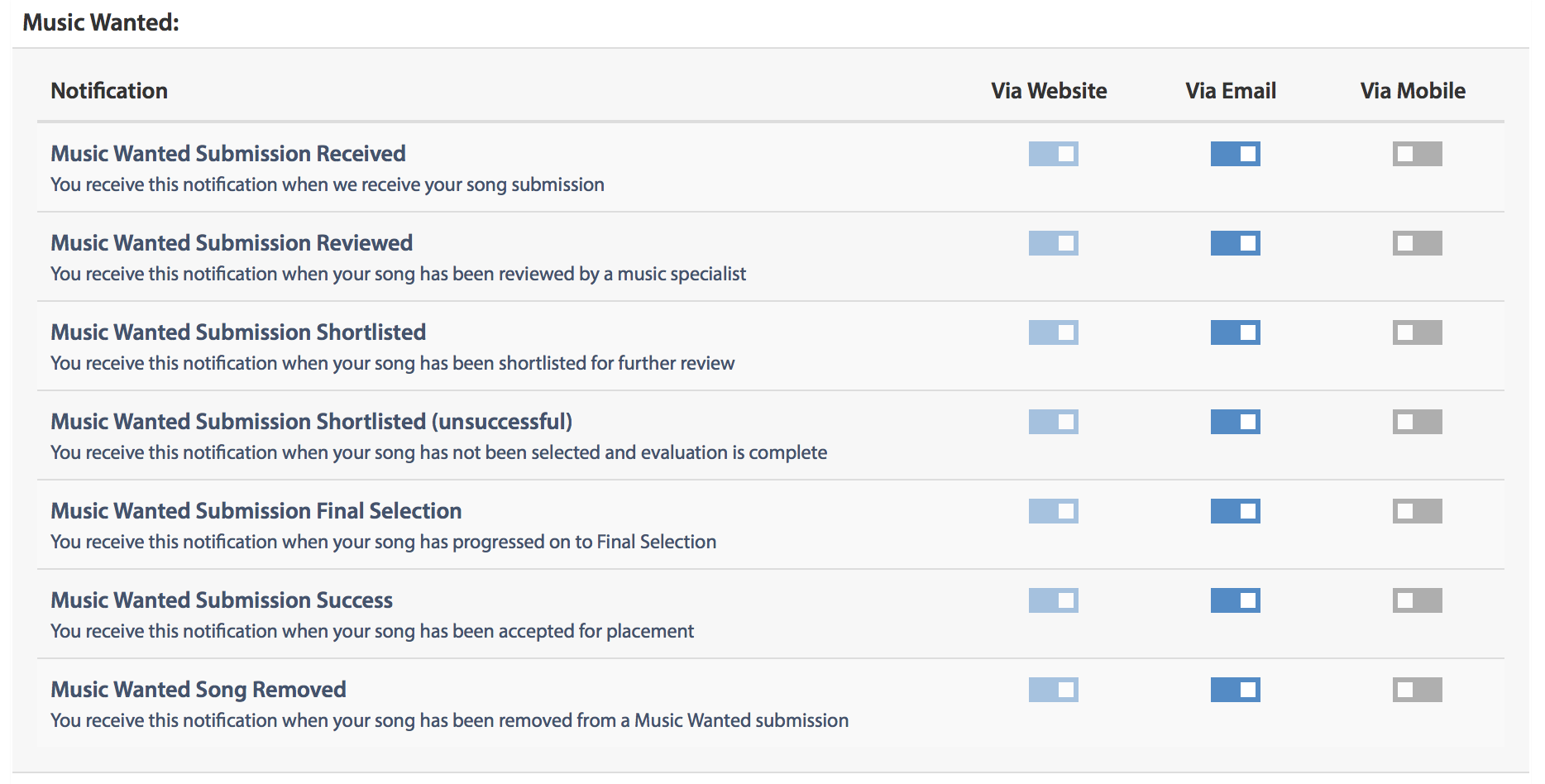This screenshot has height=784, width=1545.
Task: Enable mobile for Submission Final Selection
Action: [1417, 511]
